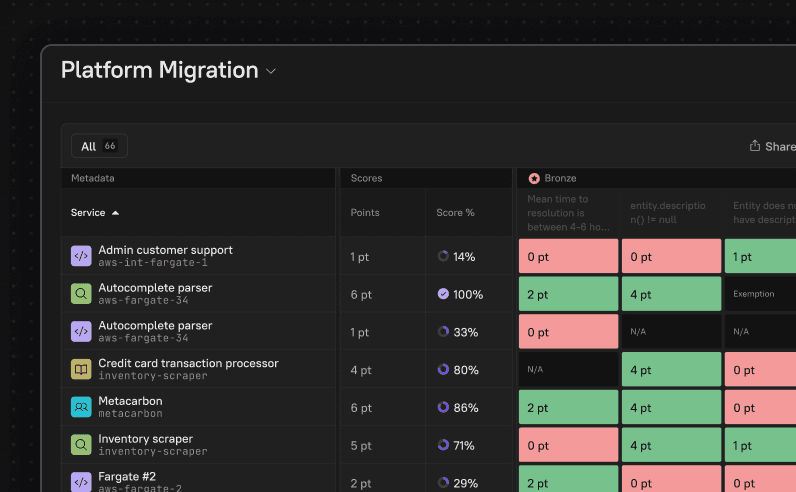Click Credit card transaction processor book icon

click(81, 369)
